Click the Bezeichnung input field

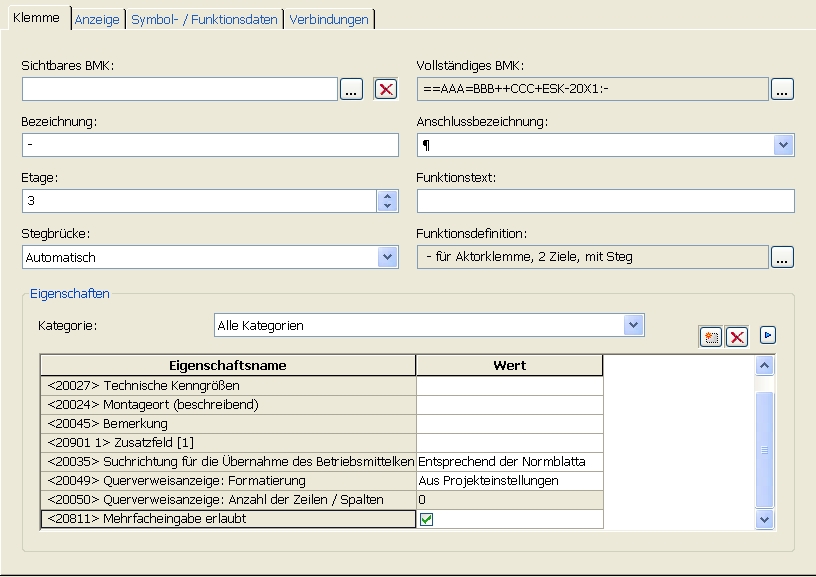[210, 145]
